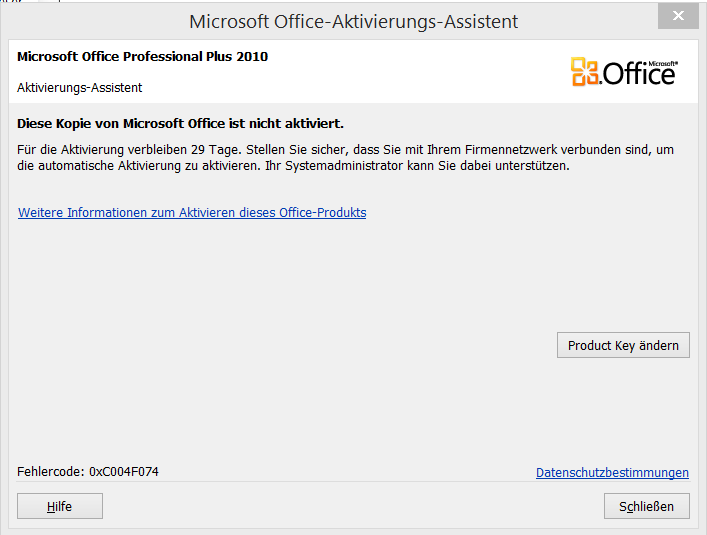The width and height of the screenshot is (707, 535).
Task: Open Weitere Informationen zum Aktivieren link
Action: coord(192,212)
